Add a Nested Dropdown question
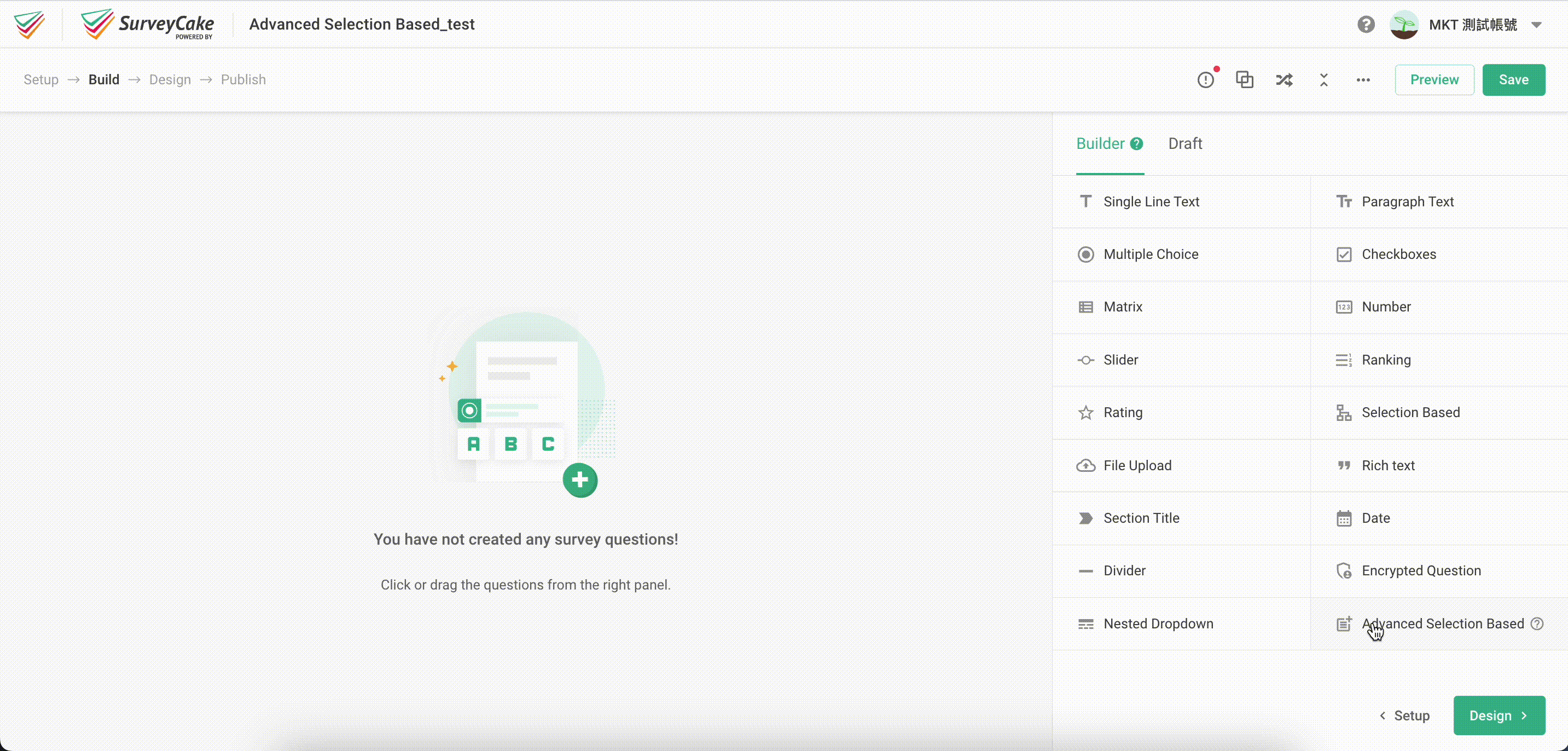 [1158, 623]
